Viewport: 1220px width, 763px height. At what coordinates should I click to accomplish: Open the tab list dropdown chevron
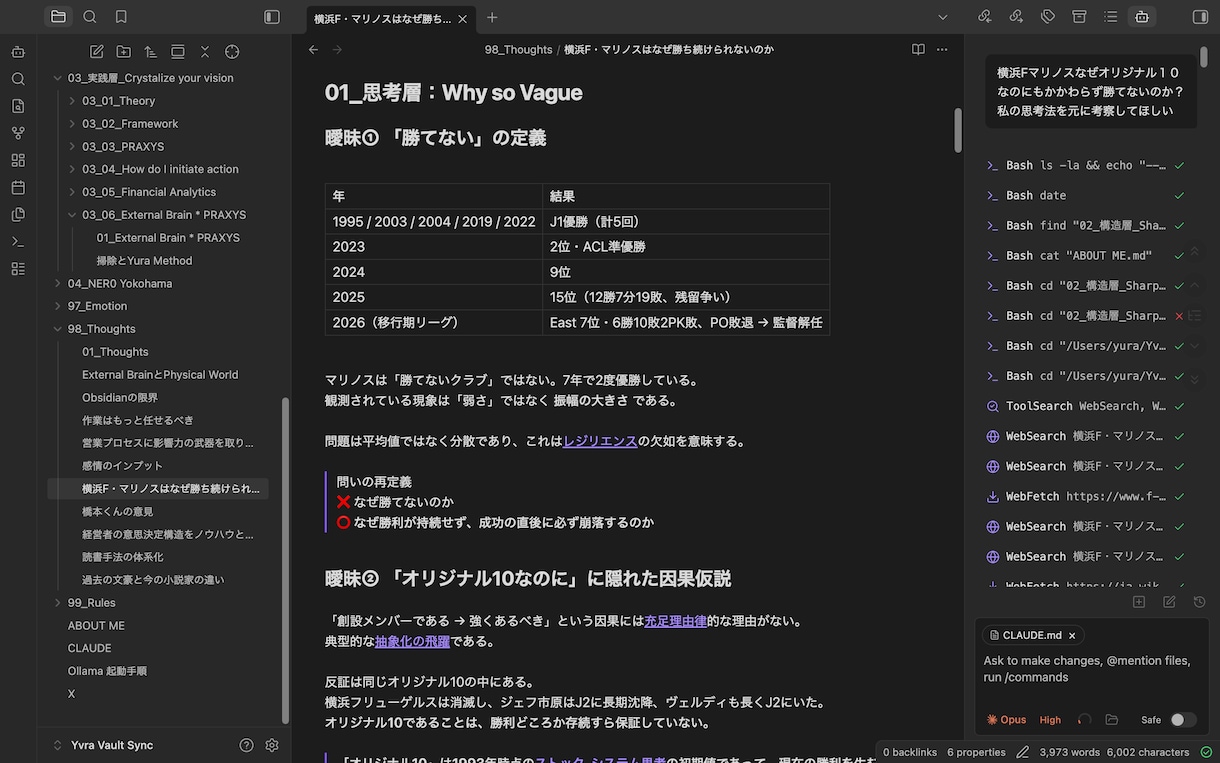(x=943, y=17)
